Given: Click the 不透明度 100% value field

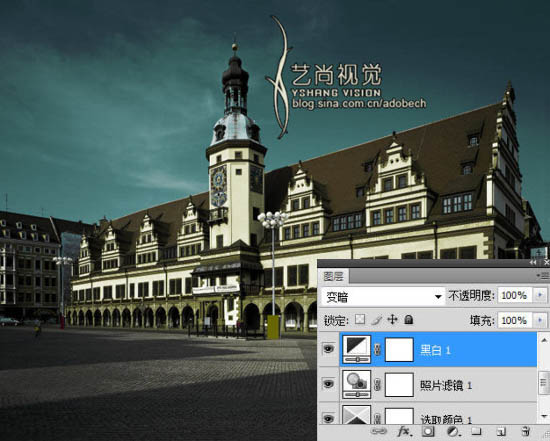Looking at the screenshot, I should point(514,295).
